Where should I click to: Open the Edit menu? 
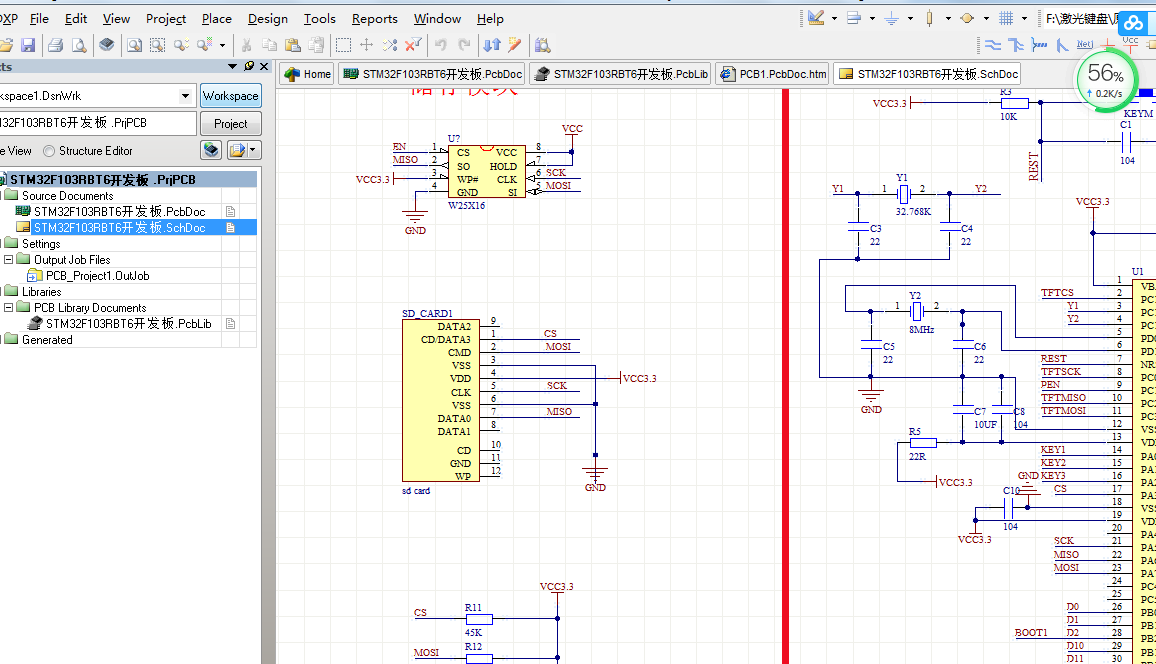click(x=76, y=18)
